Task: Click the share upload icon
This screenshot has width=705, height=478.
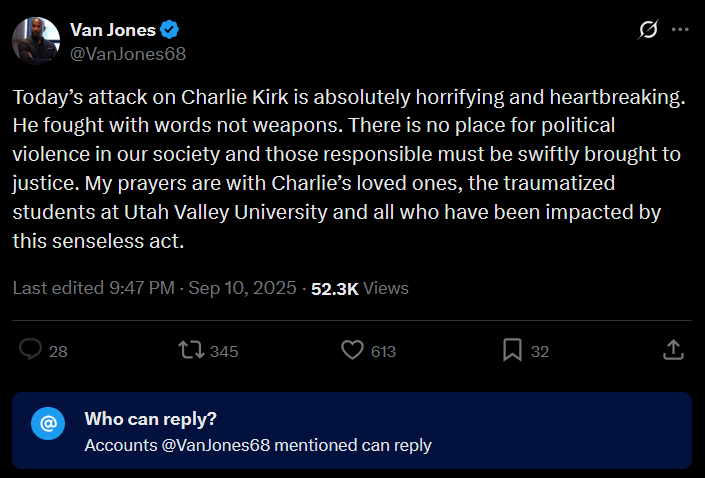Action: (674, 350)
